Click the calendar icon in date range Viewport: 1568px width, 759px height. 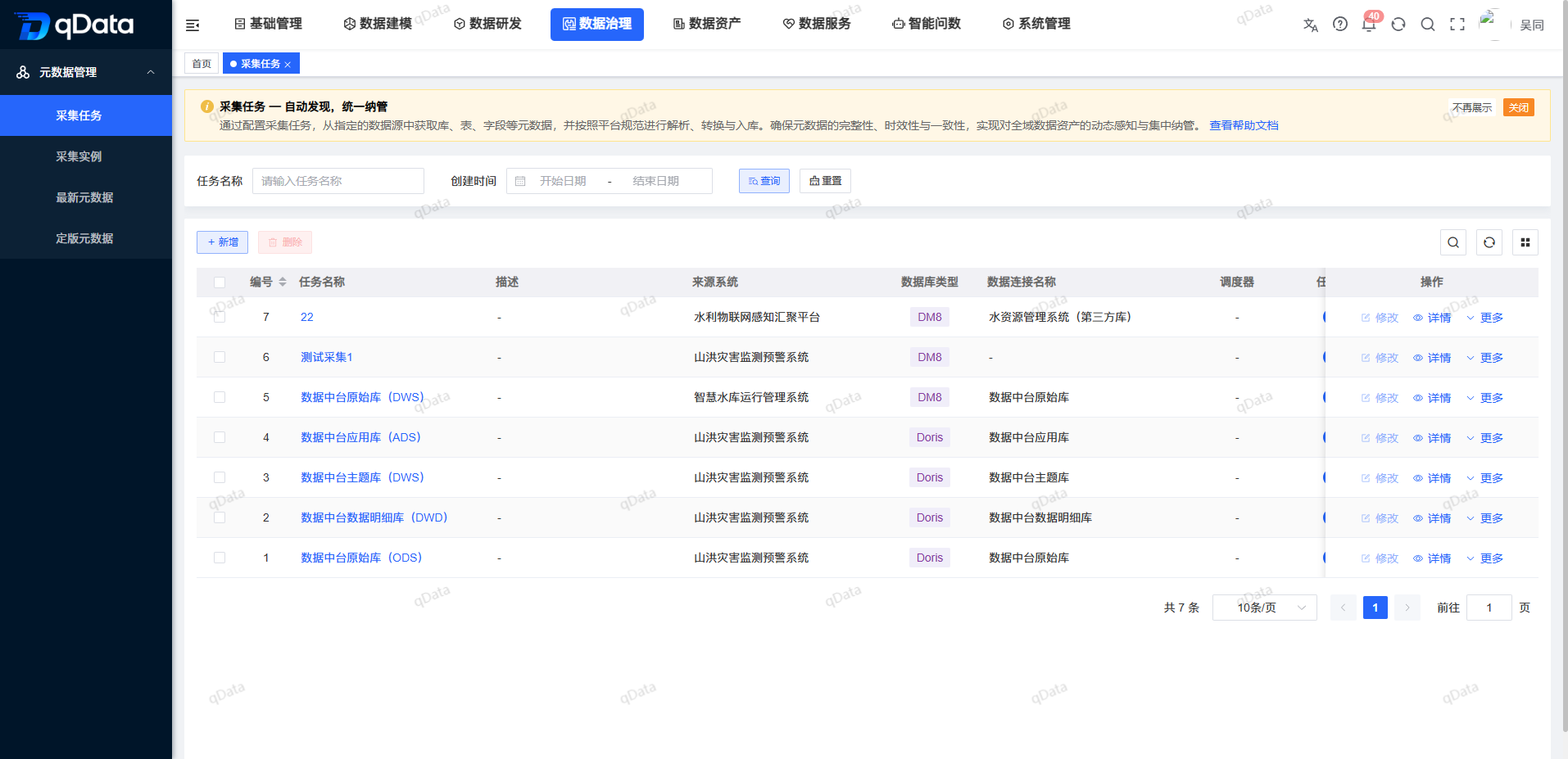pyautogui.click(x=520, y=181)
